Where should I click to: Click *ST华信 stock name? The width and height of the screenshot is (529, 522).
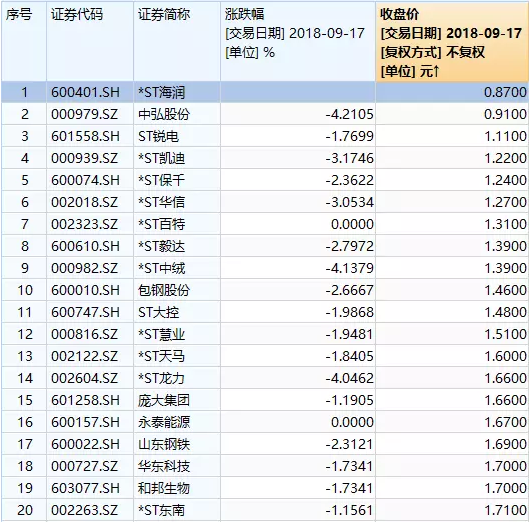tap(162, 202)
